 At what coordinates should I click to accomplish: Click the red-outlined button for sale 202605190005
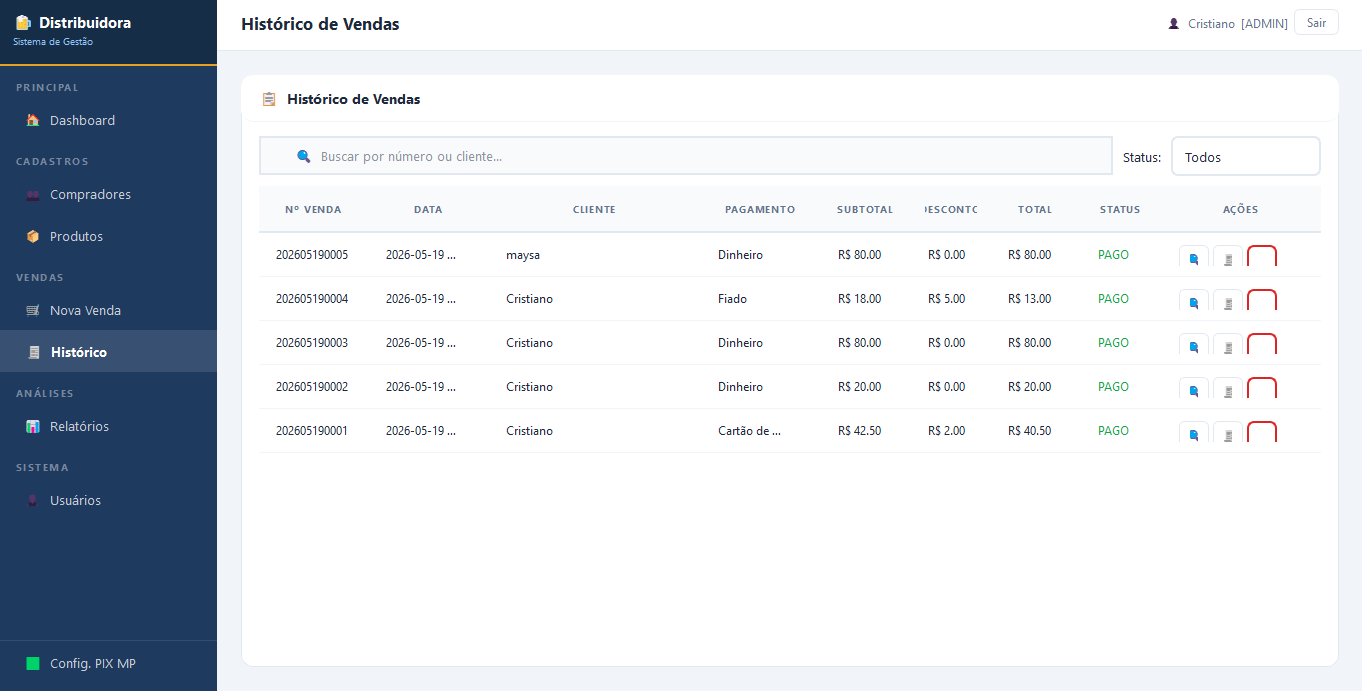(x=1262, y=257)
